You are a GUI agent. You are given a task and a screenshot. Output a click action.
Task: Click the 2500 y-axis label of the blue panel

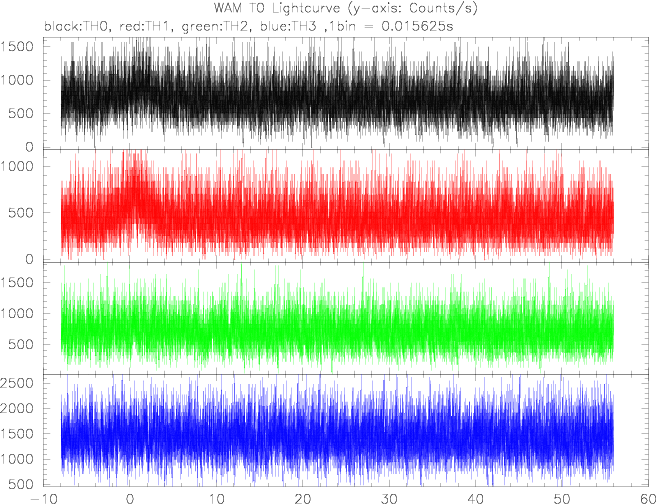point(17,383)
